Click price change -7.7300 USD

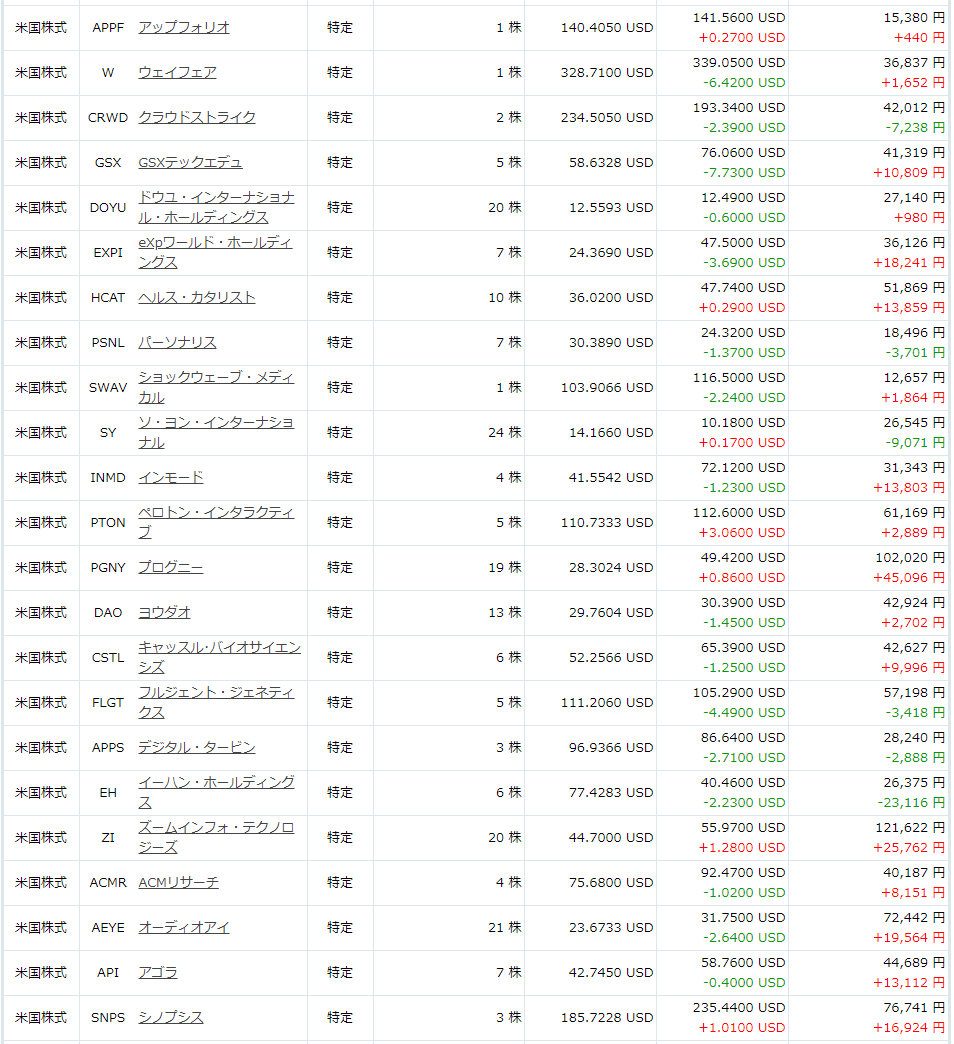pyautogui.click(x=744, y=173)
